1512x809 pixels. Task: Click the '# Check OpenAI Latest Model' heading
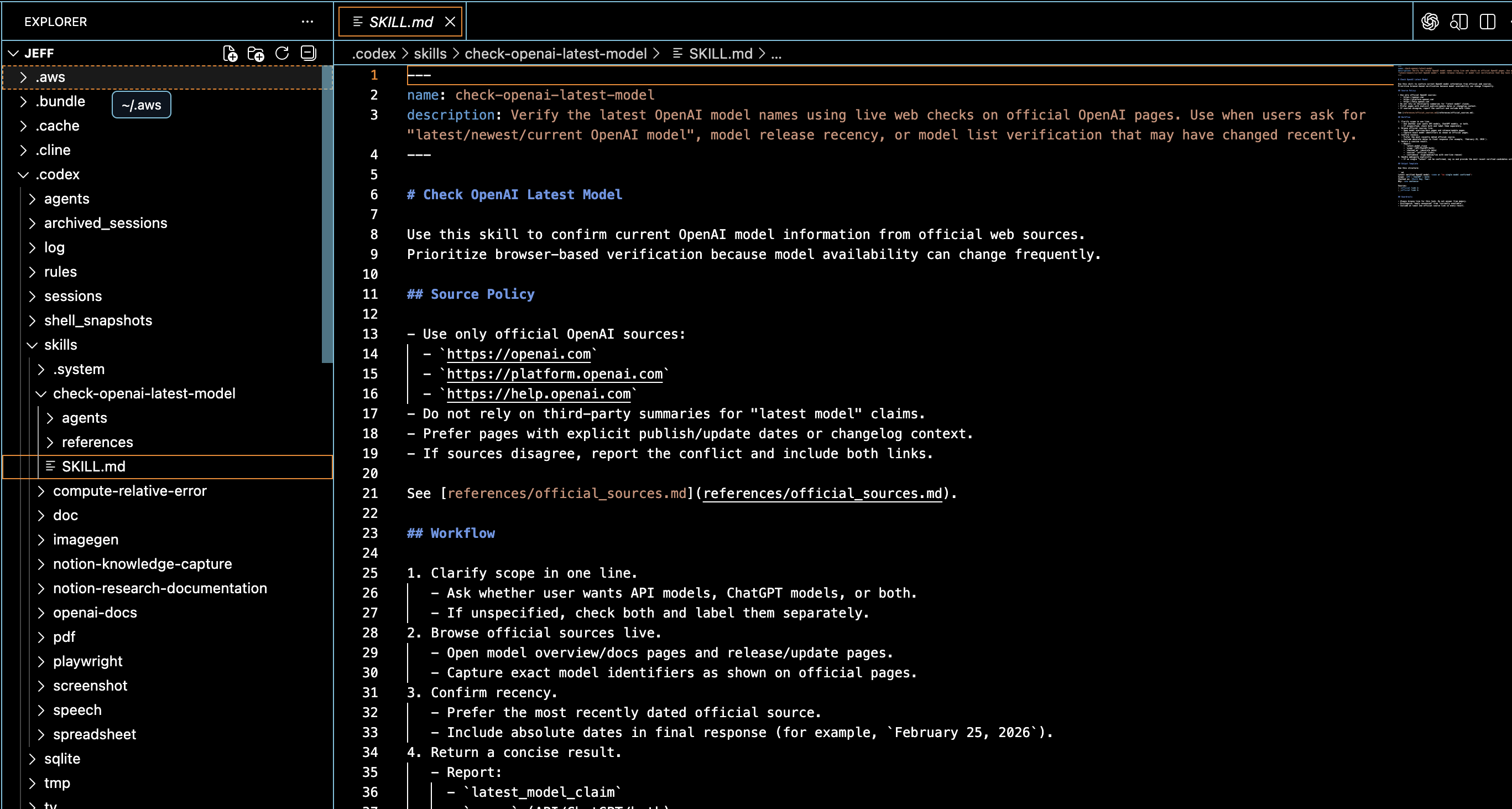pyautogui.click(x=514, y=195)
